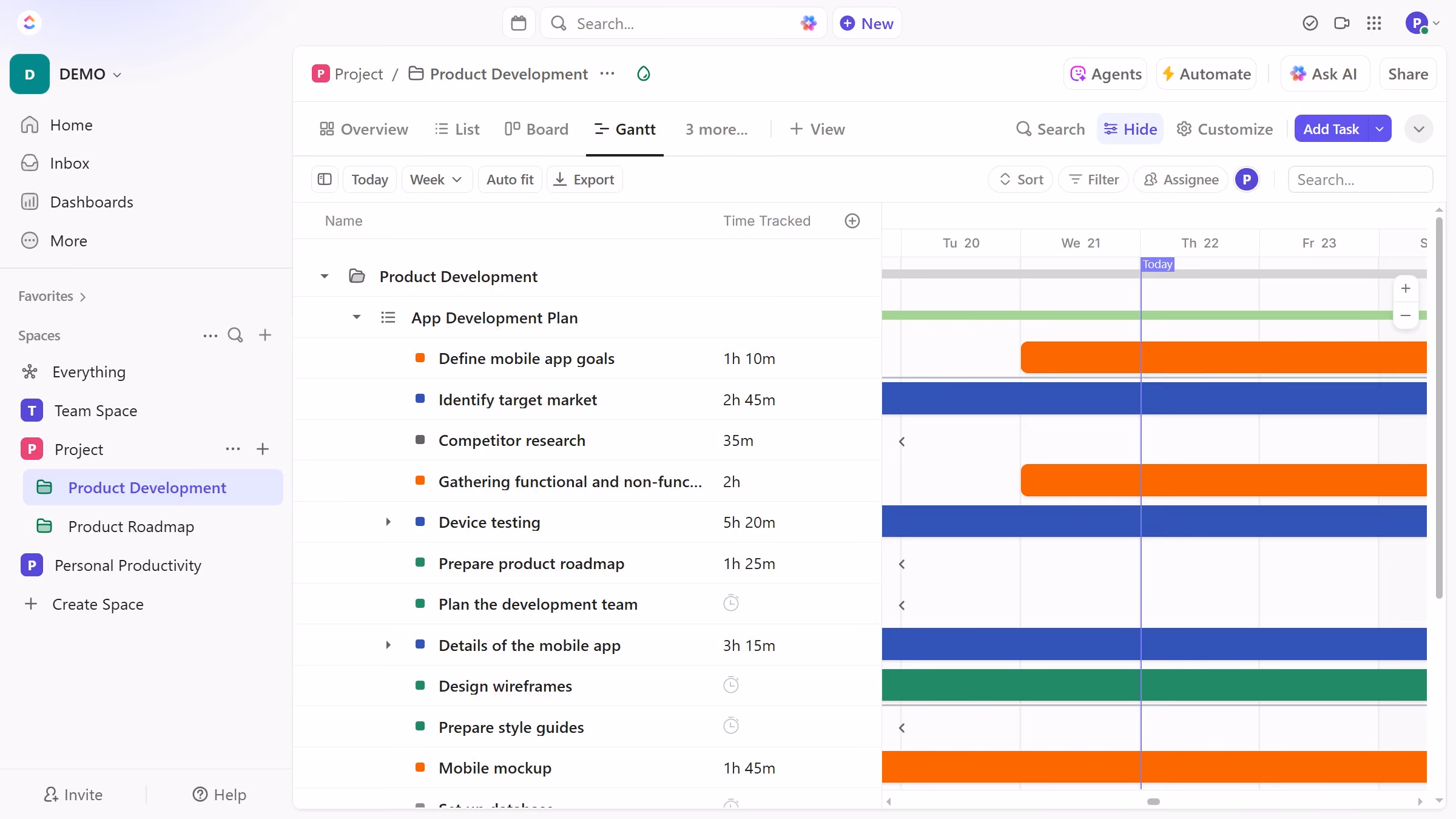The width and height of the screenshot is (1456, 819).
Task: Click Ask AI button
Action: (x=1325, y=74)
